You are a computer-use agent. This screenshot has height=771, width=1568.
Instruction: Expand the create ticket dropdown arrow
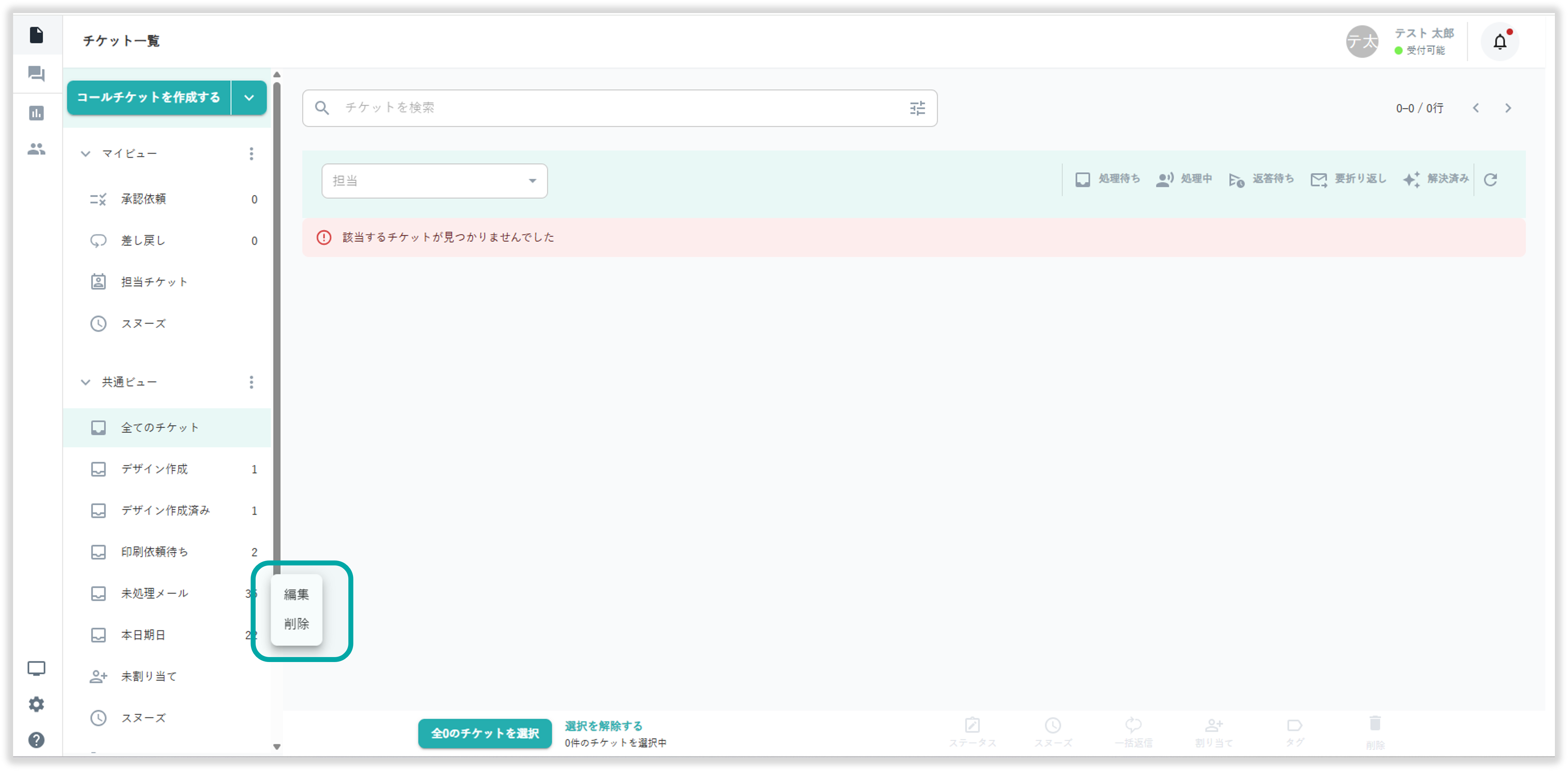click(x=249, y=97)
